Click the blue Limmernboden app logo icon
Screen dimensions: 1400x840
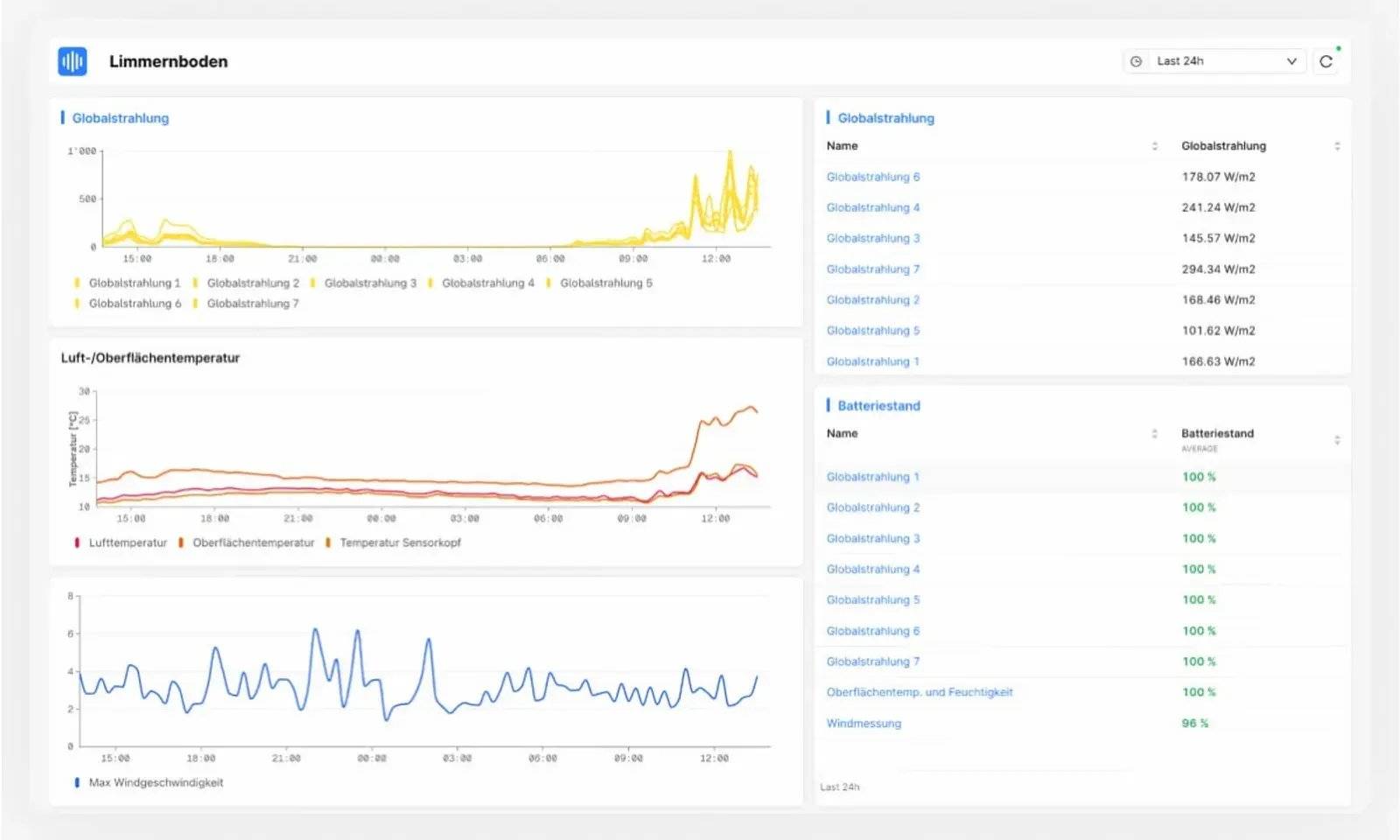click(x=73, y=61)
